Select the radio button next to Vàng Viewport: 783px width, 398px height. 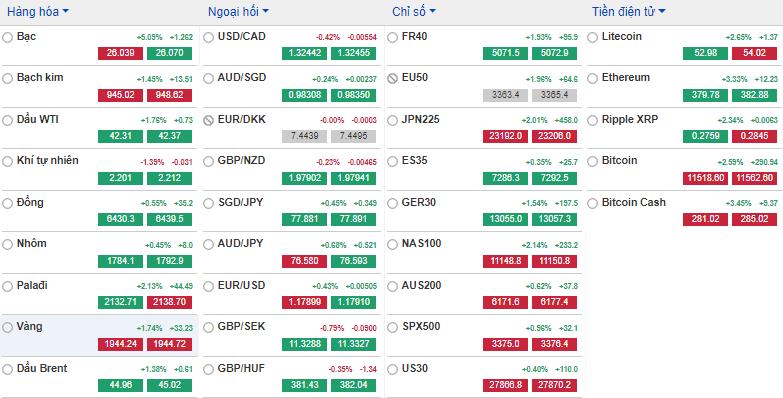pyautogui.click(x=7, y=328)
